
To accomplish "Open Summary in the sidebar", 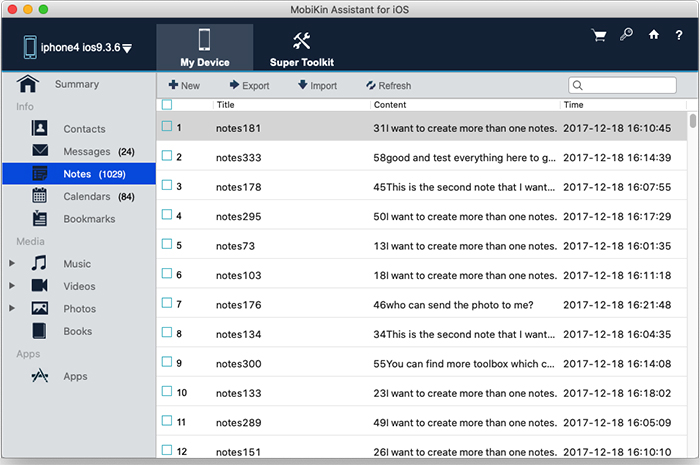I will point(77,84).
